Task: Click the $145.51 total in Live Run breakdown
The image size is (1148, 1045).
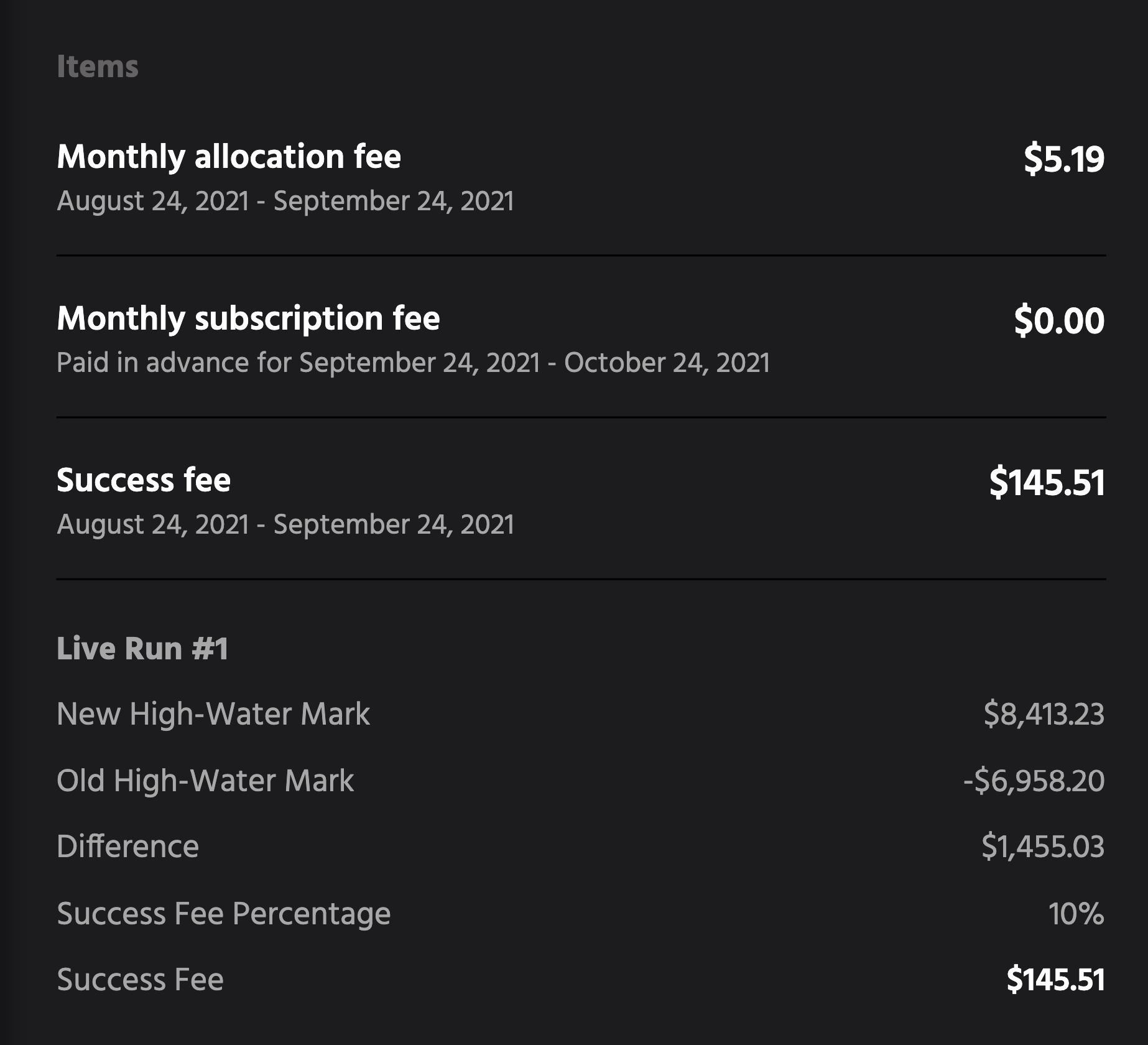Action: coord(1055,980)
